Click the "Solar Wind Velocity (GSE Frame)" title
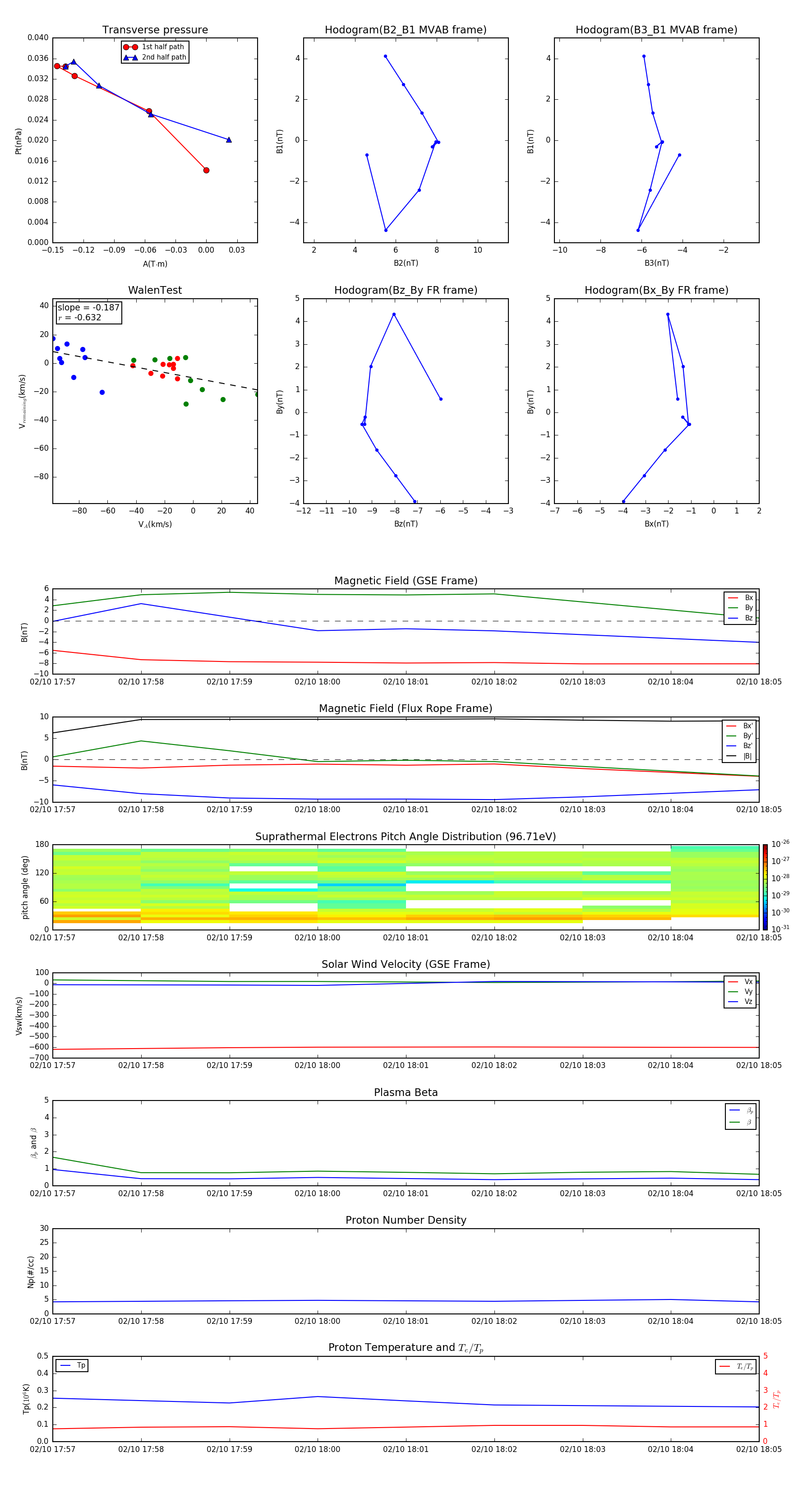This screenshot has width=812, height=1489. click(x=406, y=965)
